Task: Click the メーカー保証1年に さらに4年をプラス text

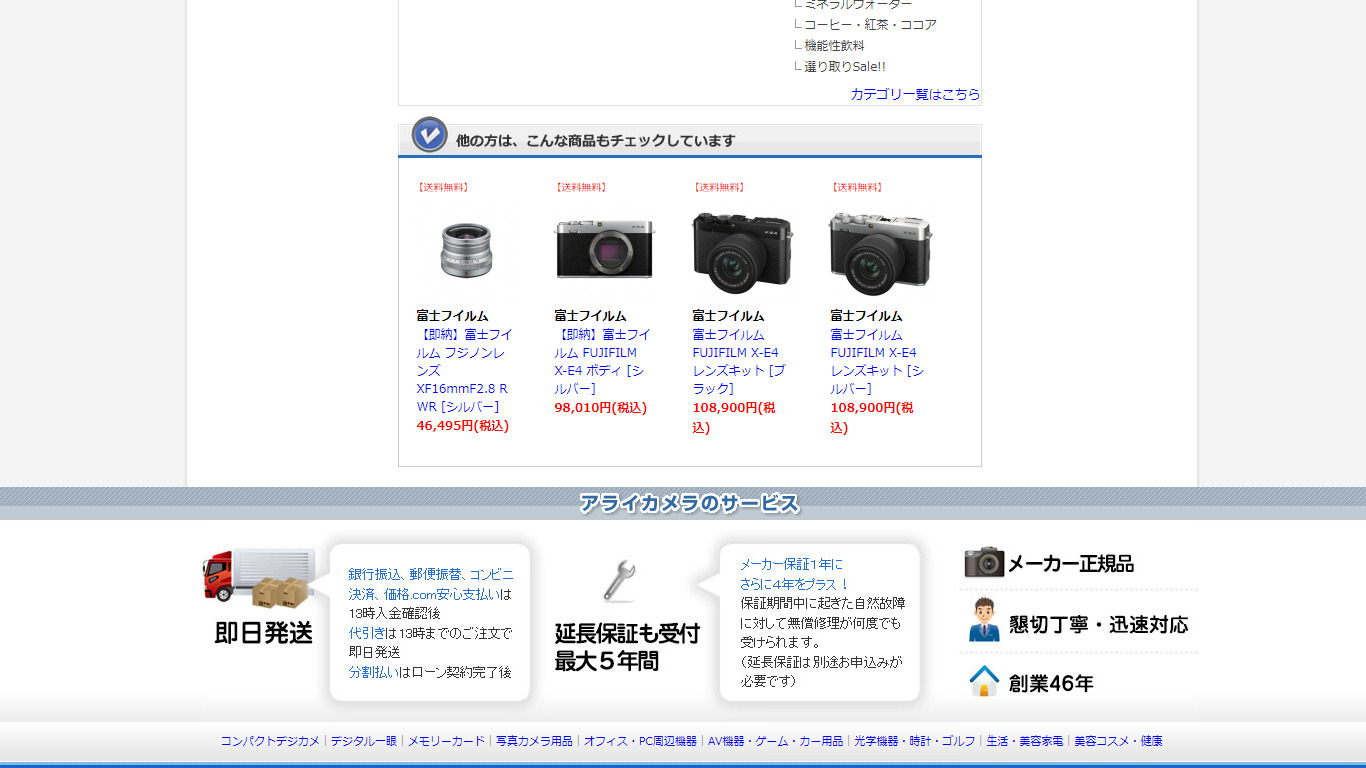Action: (795, 574)
